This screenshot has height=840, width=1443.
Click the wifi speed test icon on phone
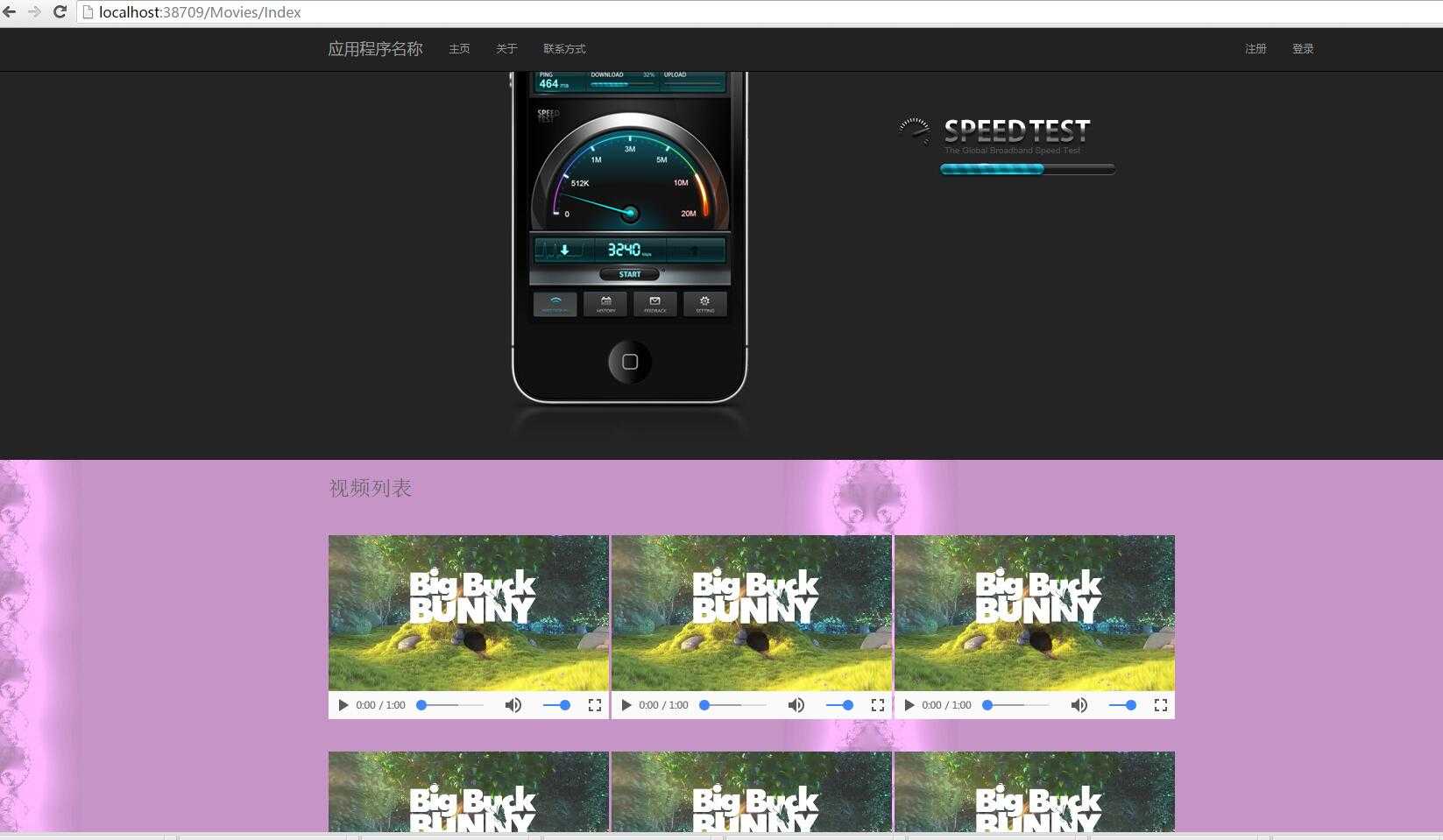pyautogui.click(x=555, y=304)
